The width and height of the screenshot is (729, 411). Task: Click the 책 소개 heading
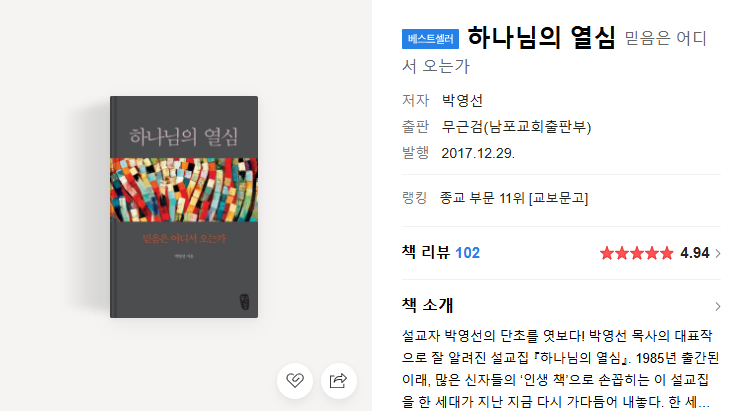(x=427, y=305)
